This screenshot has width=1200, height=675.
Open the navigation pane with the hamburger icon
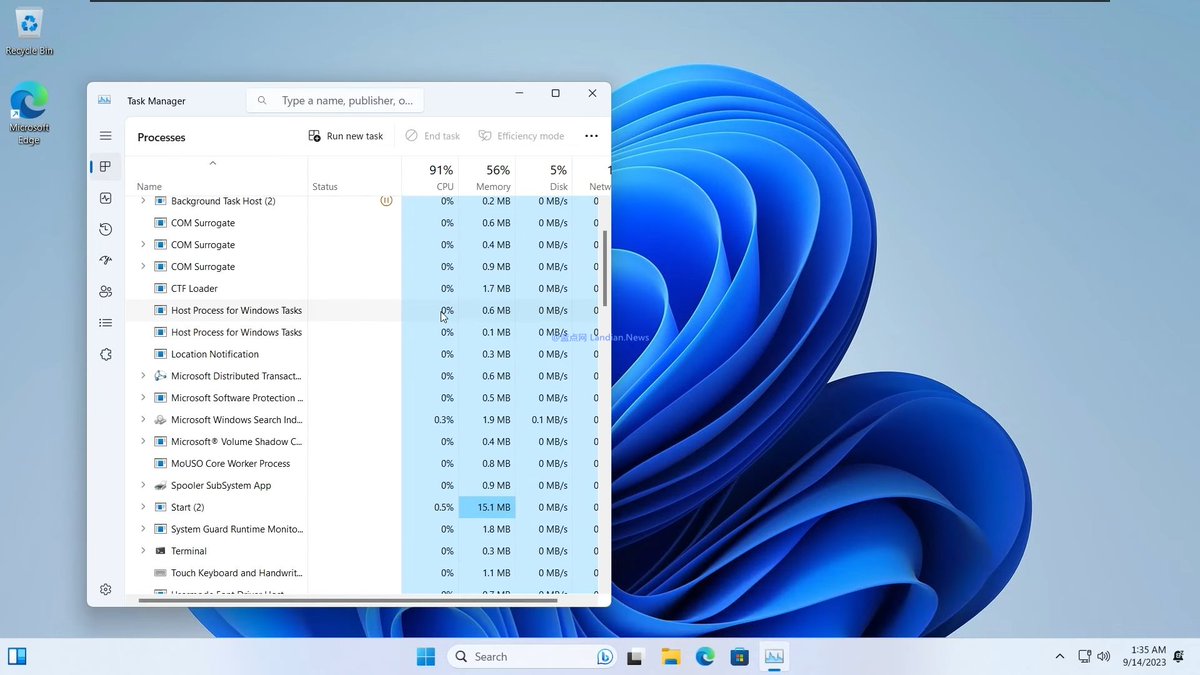click(x=105, y=135)
